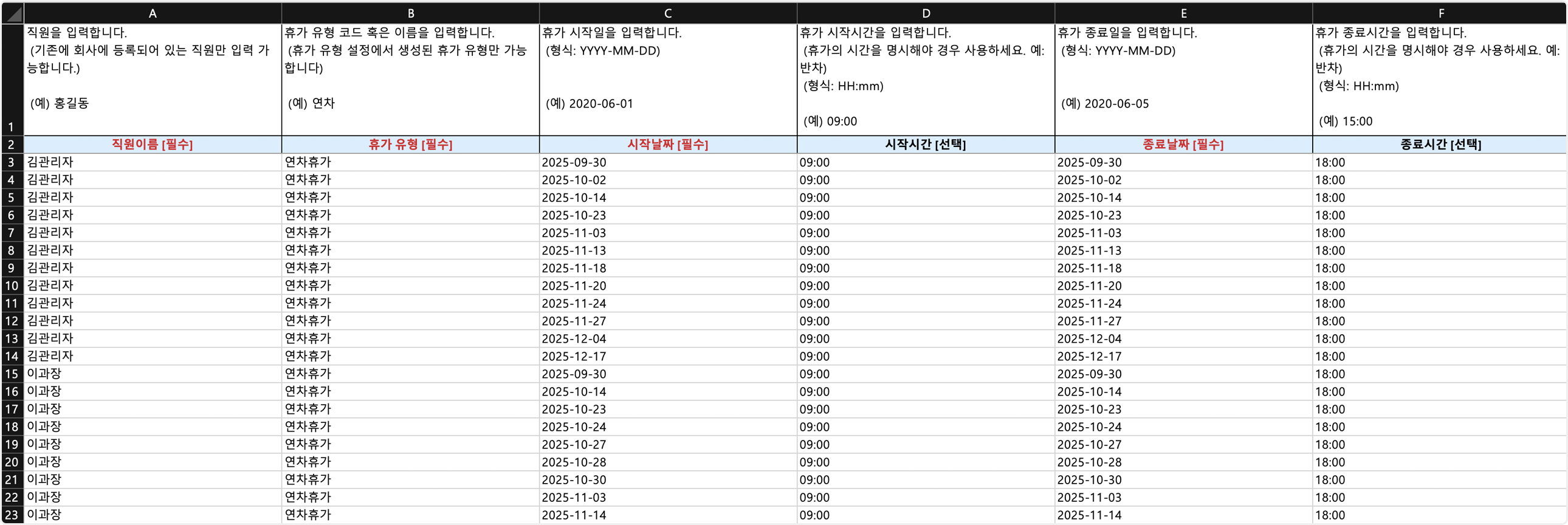Select column A header

[x=152, y=13]
